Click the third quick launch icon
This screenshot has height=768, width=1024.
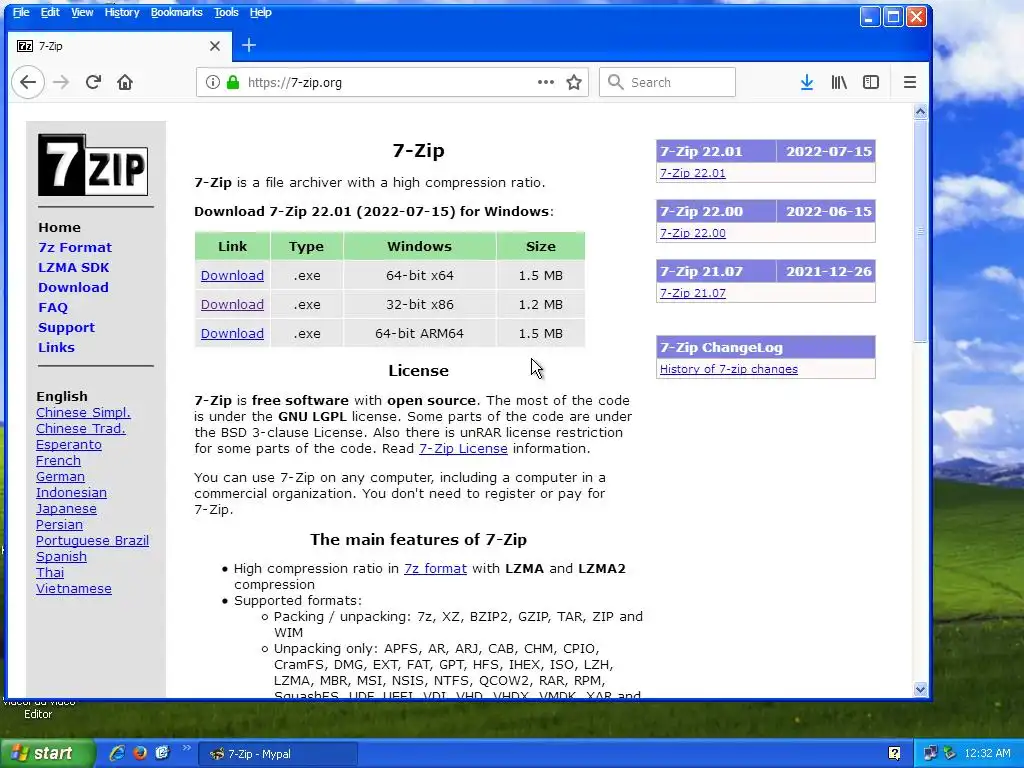coord(162,753)
